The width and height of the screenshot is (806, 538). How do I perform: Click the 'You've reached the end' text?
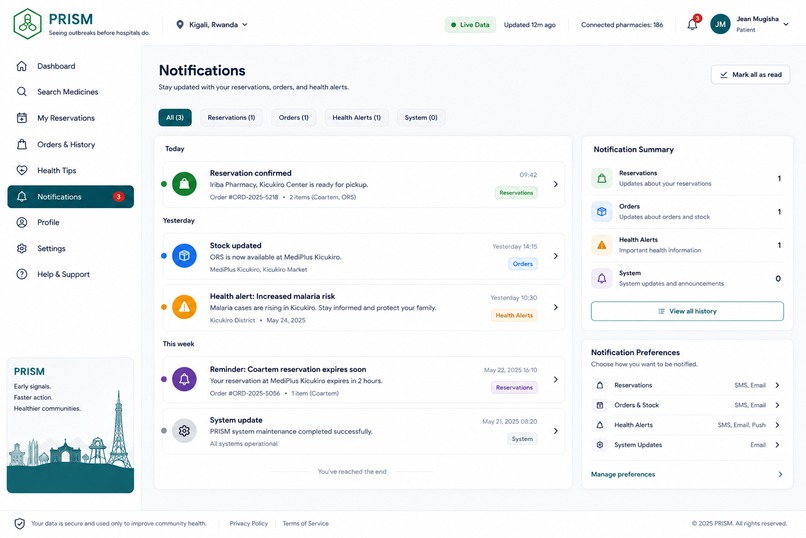click(352, 472)
